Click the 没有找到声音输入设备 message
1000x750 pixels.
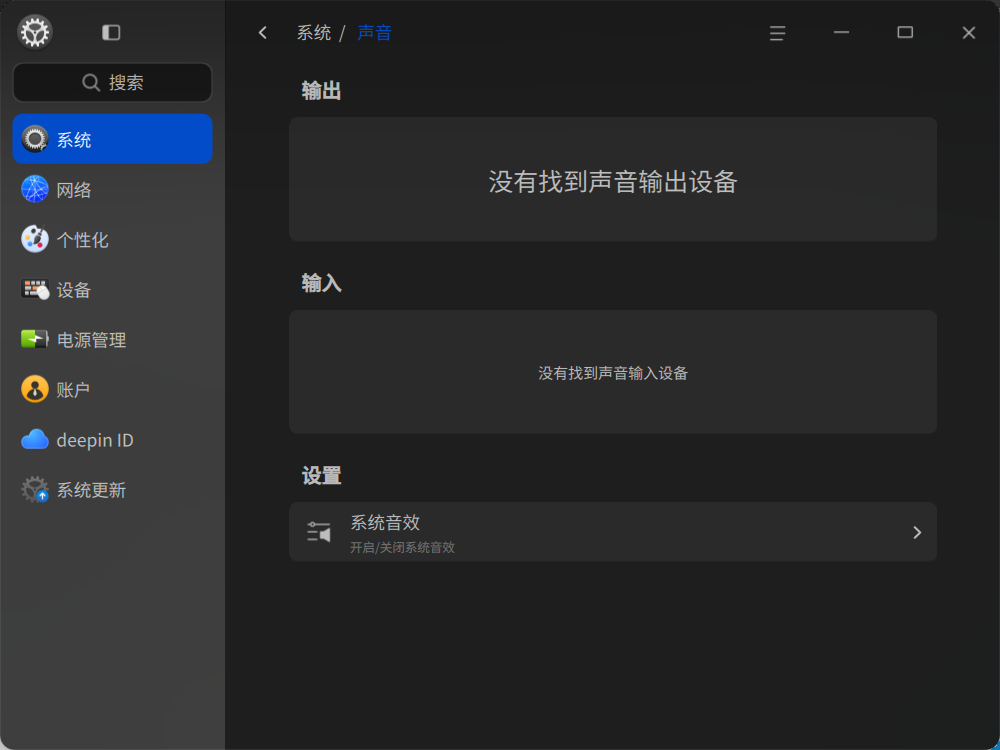[613, 373]
